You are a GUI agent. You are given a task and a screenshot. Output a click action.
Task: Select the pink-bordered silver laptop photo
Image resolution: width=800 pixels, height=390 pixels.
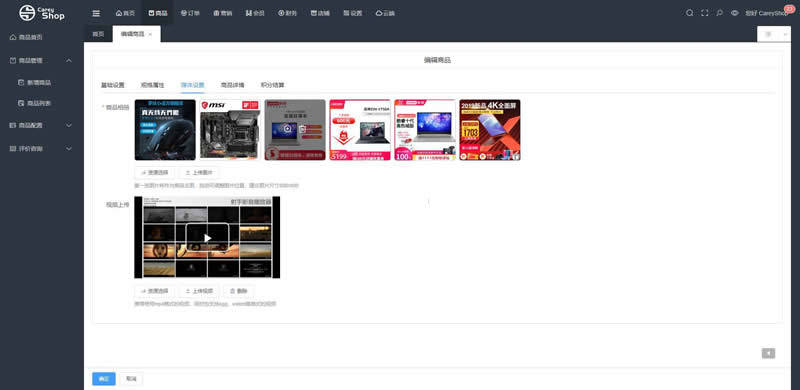[x=425, y=130]
